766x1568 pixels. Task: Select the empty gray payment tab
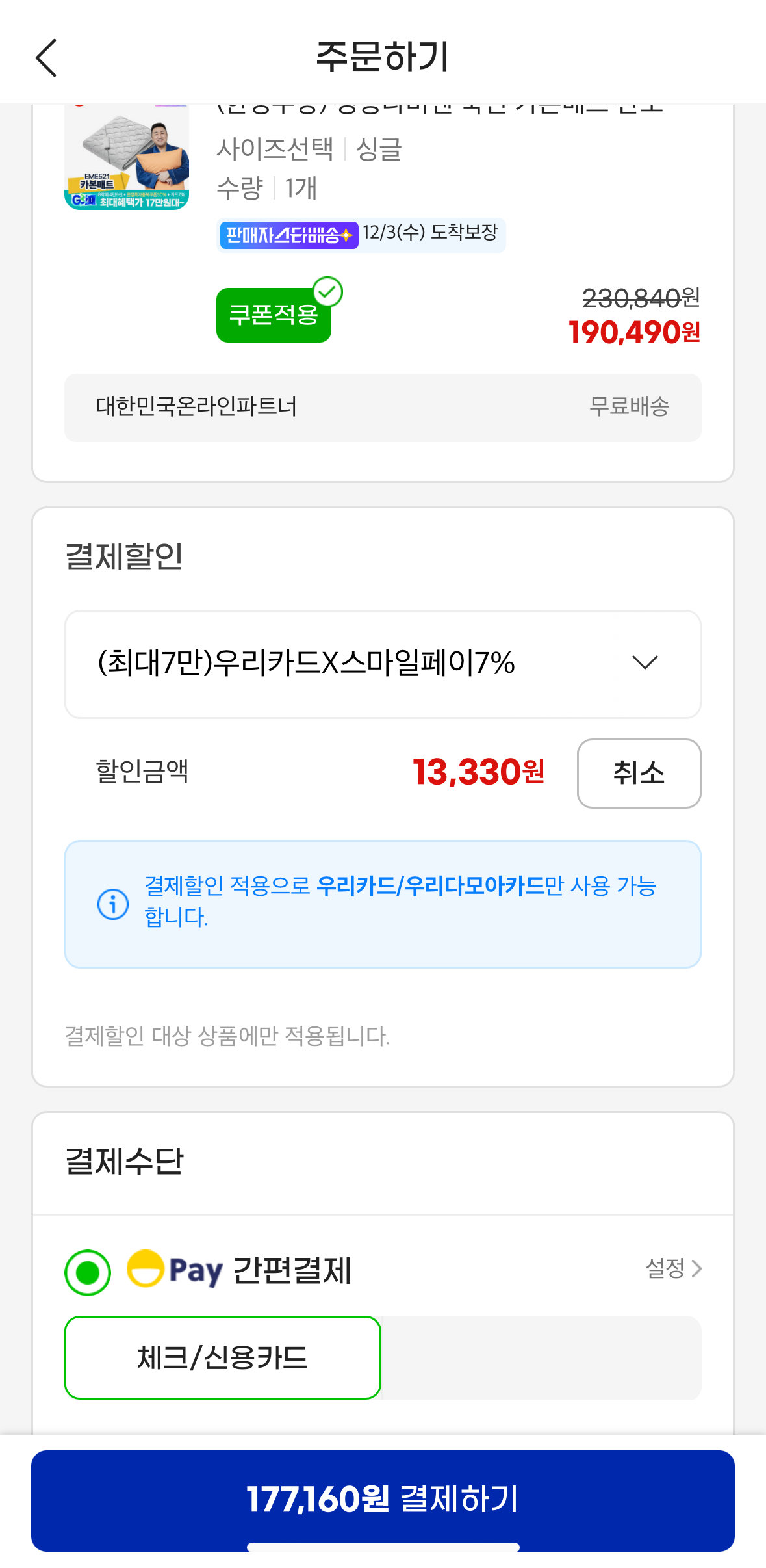click(542, 1357)
